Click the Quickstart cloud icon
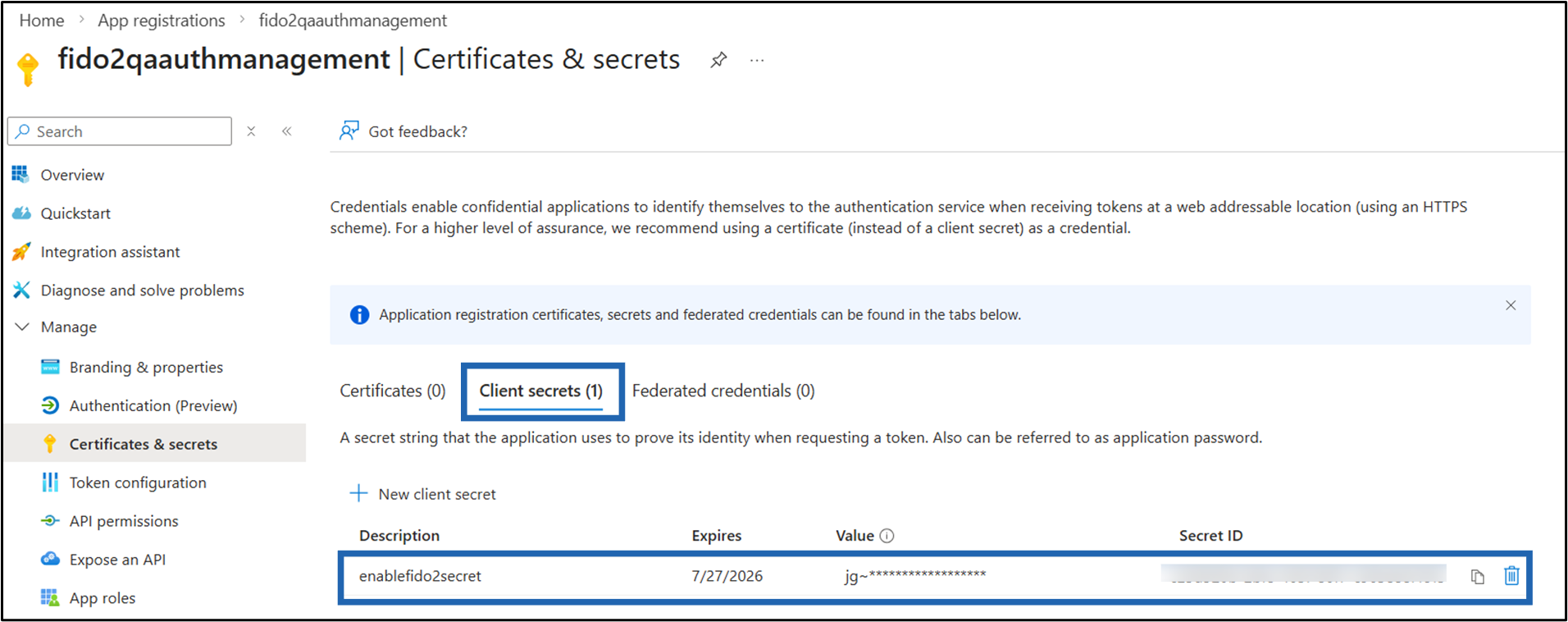Viewport: 1568px width, 622px height. 21,213
